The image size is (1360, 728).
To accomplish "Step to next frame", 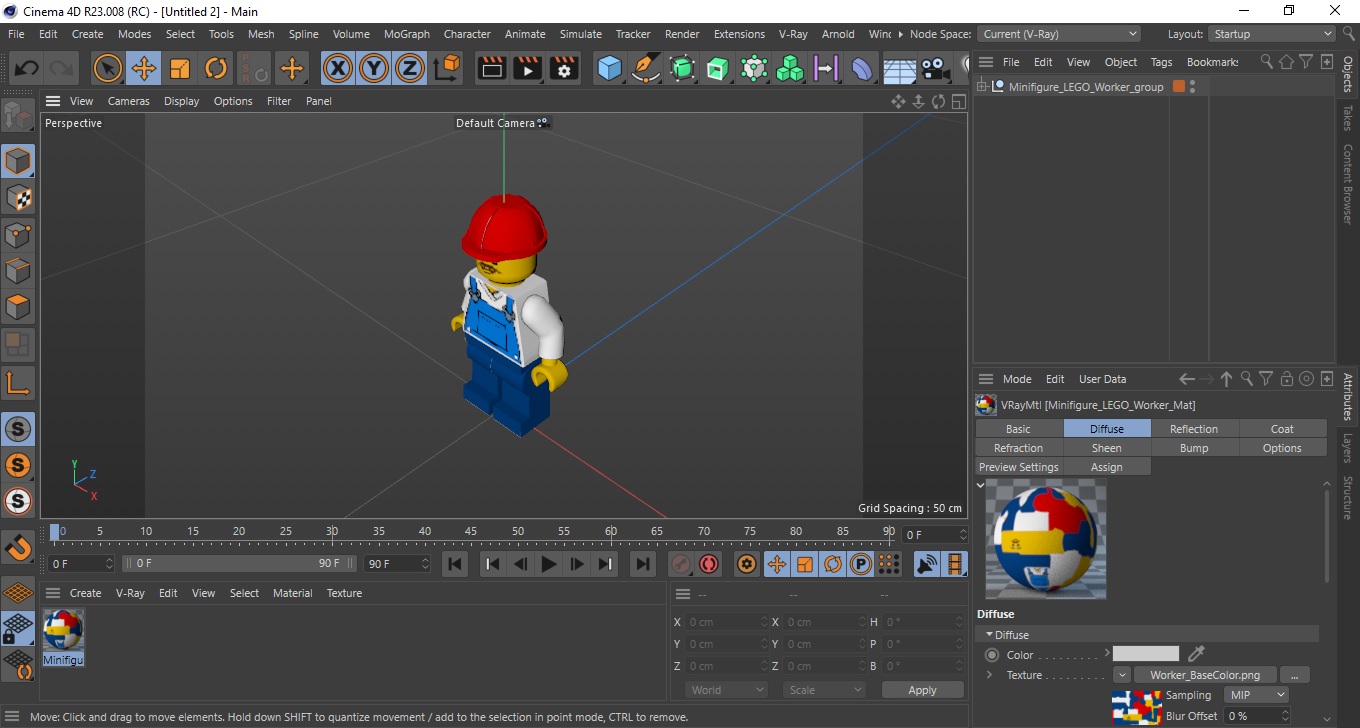I will coord(577,564).
